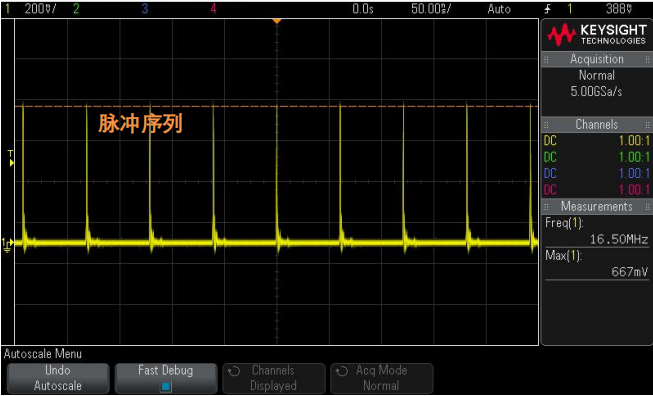Click the Keysight Technologies logo
This screenshot has height=396, width=653.
tap(596, 35)
